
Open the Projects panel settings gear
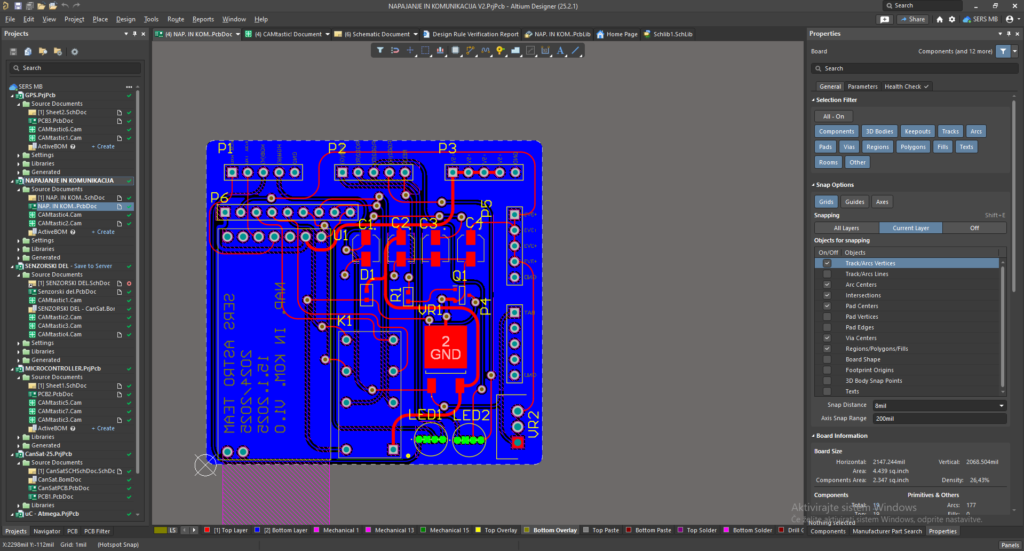[74, 51]
